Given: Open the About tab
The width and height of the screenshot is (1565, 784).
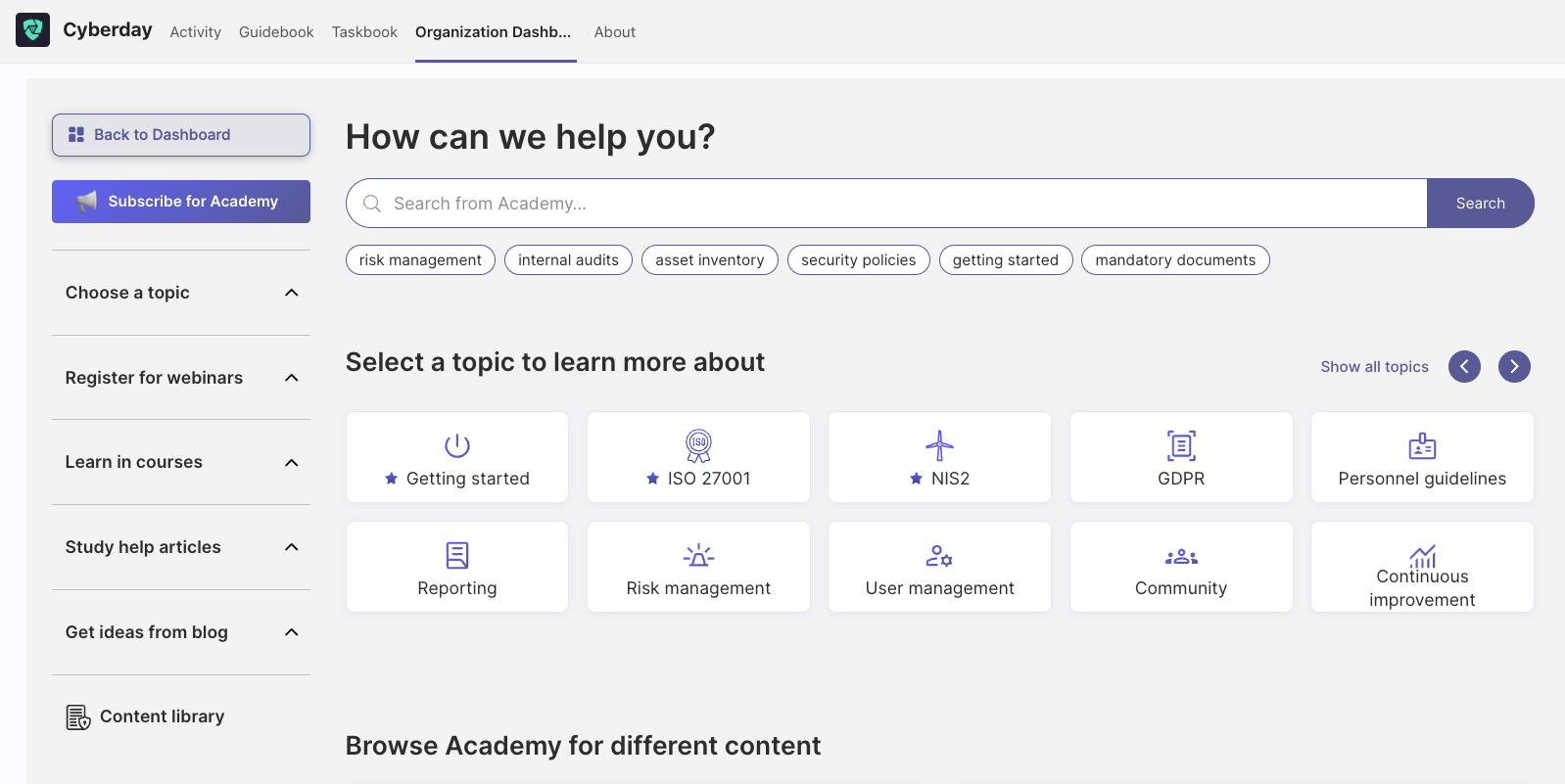Looking at the screenshot, I should (x=615, y=32).
